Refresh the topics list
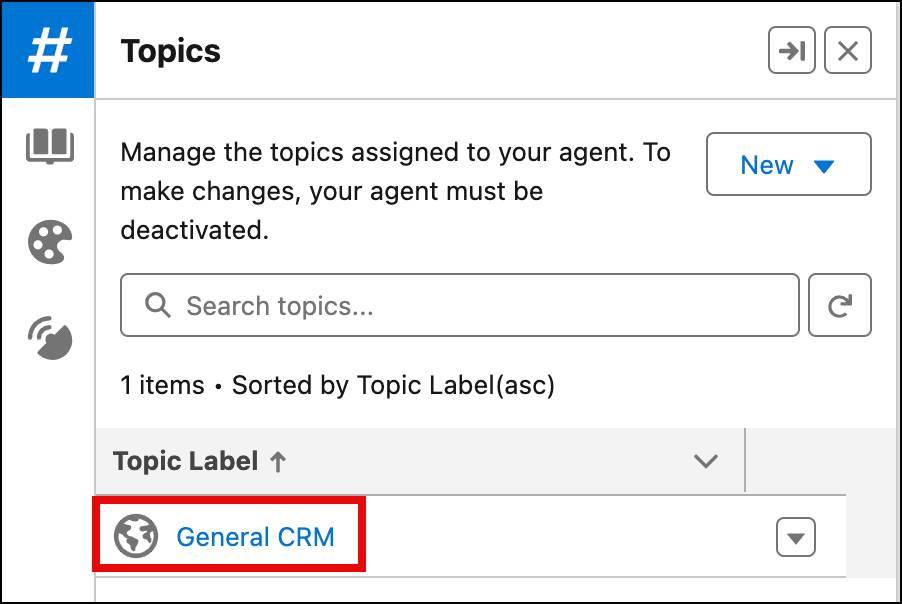902x604 pixels. point(839,305)
